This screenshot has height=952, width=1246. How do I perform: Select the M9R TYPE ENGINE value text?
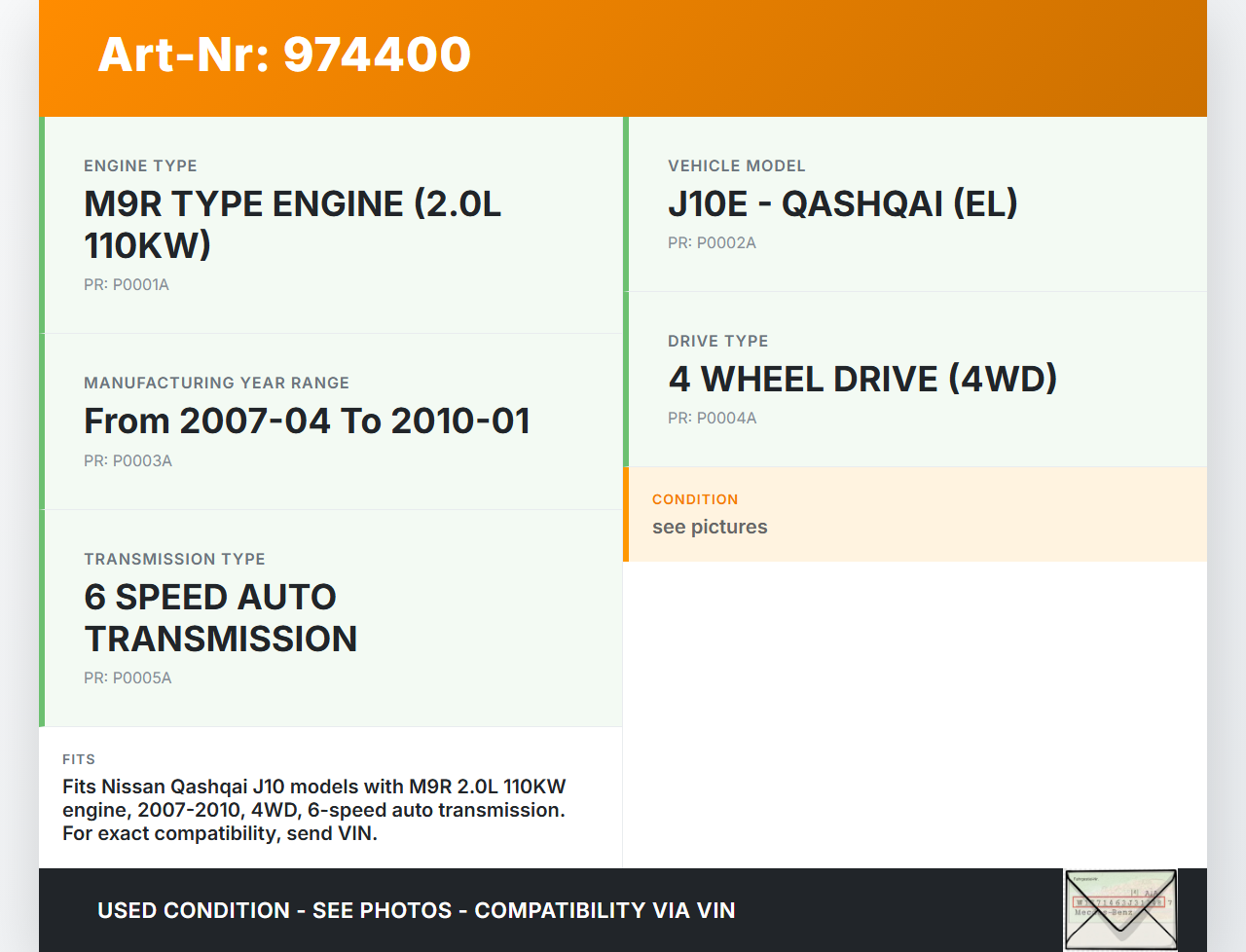tap(292, 225)
